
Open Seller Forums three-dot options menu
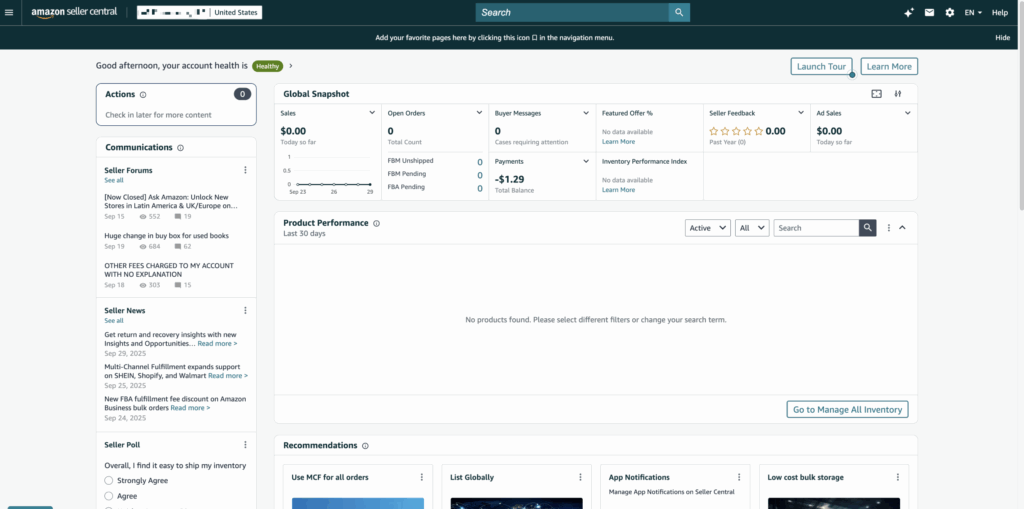point(245,171)
